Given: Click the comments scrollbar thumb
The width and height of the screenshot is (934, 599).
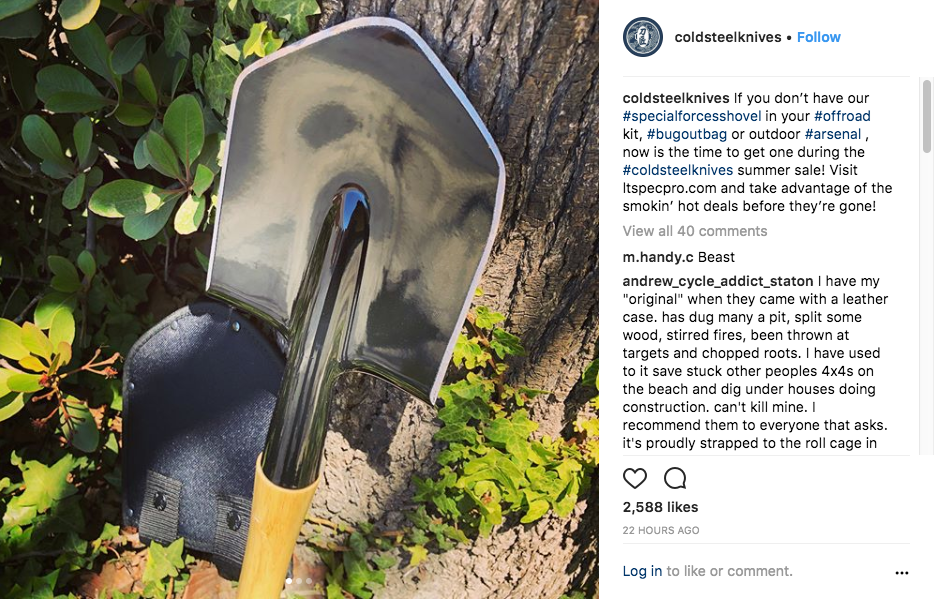Looking at the screenshot, I should (927, 116).
